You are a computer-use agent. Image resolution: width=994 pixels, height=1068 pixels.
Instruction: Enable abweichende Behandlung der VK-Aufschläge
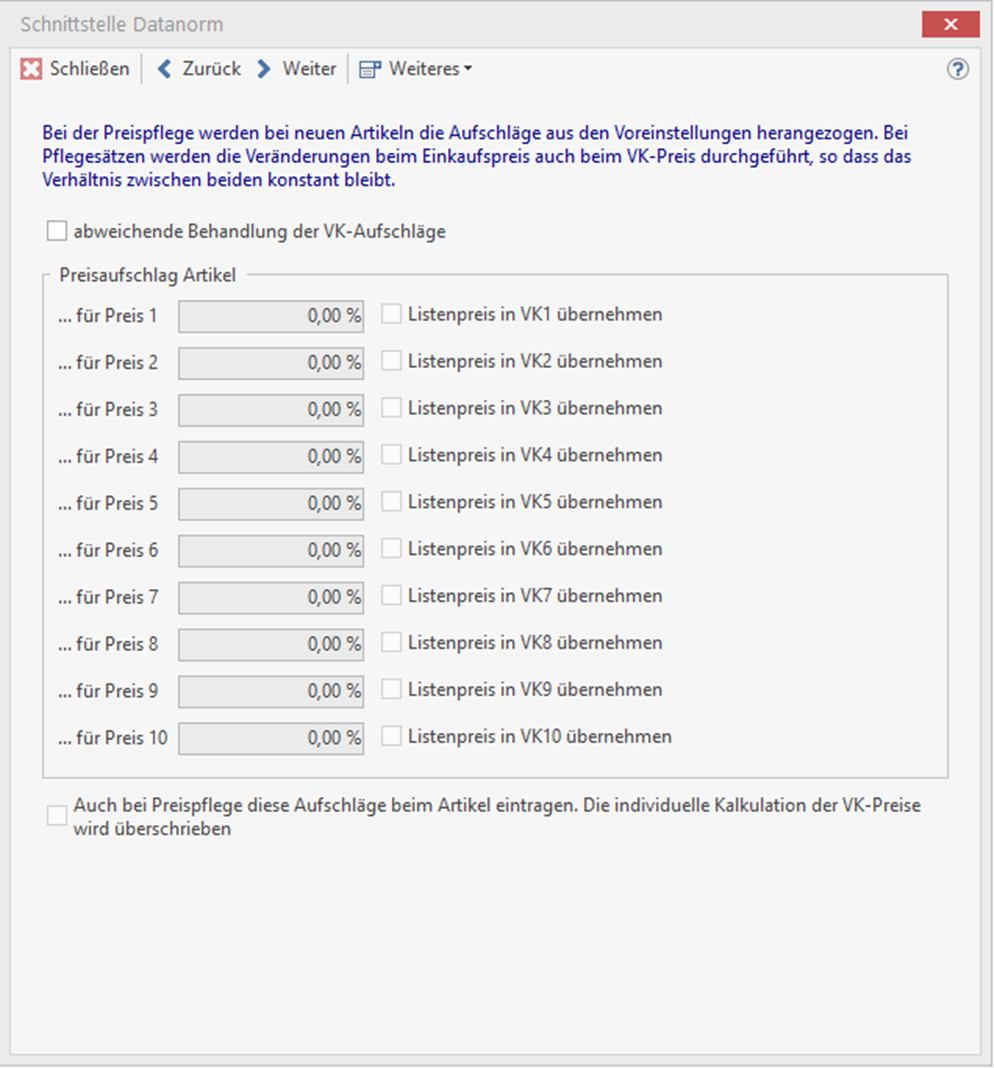pos(56,232)
